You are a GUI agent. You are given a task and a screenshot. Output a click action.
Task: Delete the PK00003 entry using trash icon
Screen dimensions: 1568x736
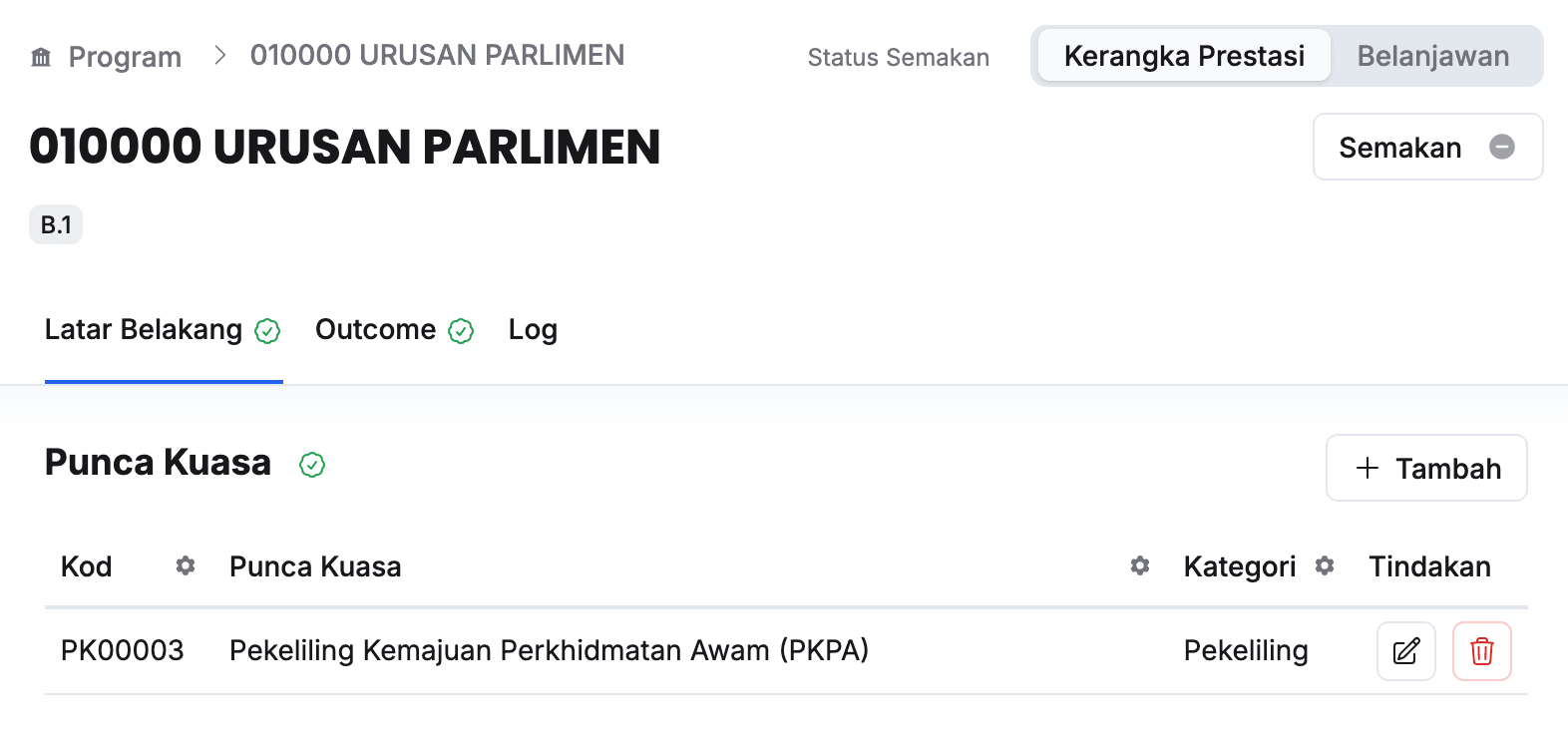coord(1481,651)
